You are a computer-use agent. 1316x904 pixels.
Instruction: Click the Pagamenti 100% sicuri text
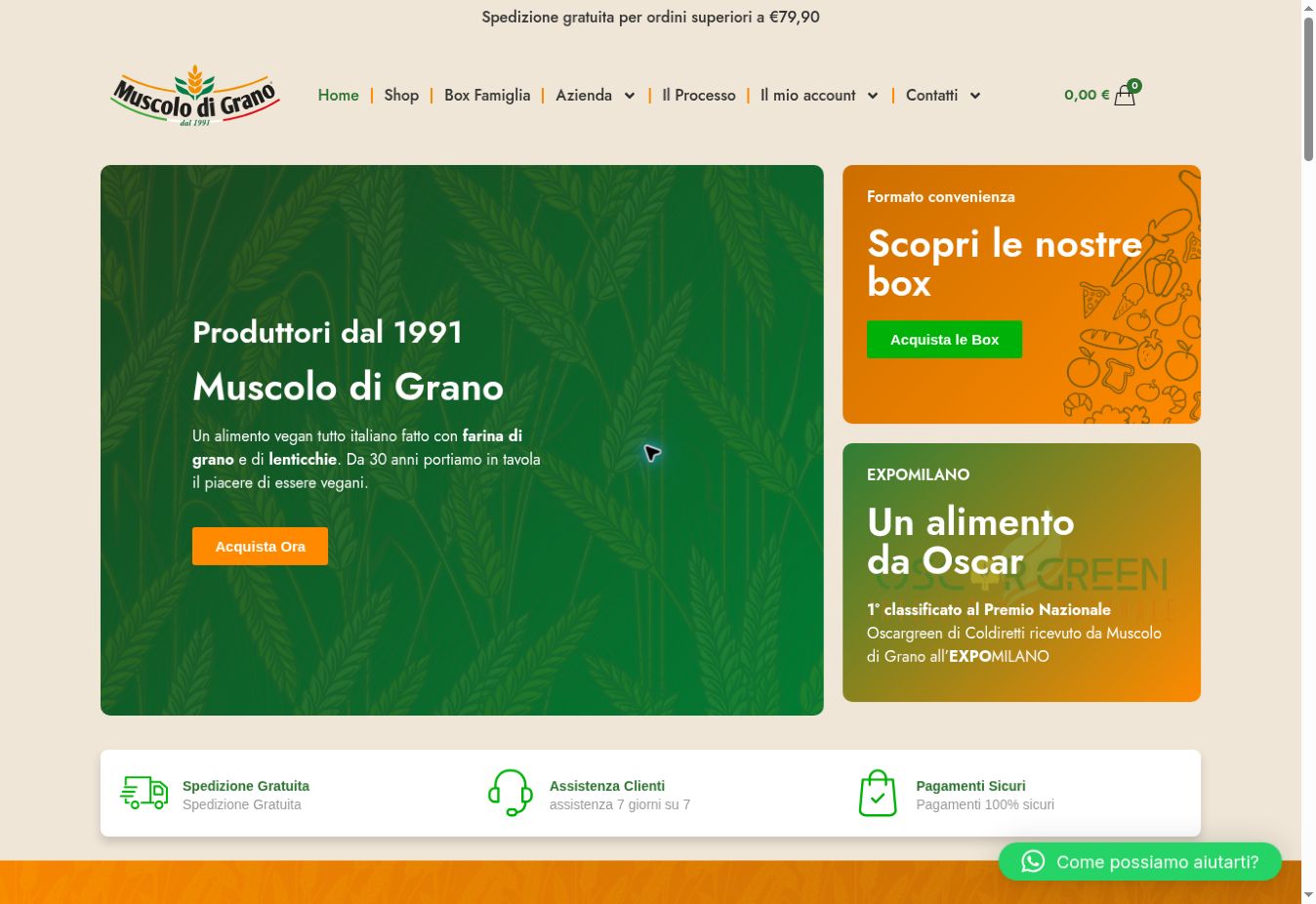coord(985,804)
